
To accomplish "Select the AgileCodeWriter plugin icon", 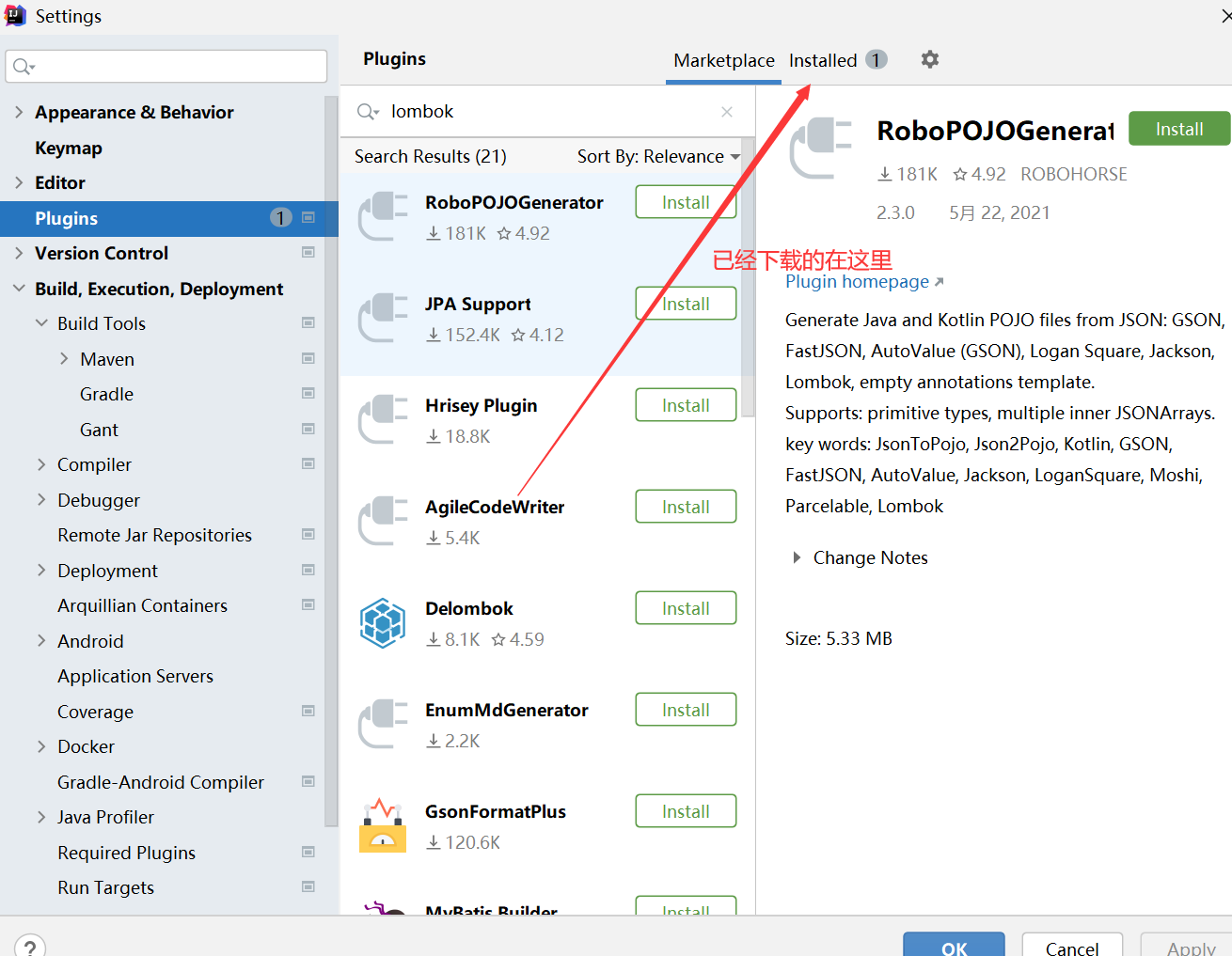I will [x=383, y=521].
